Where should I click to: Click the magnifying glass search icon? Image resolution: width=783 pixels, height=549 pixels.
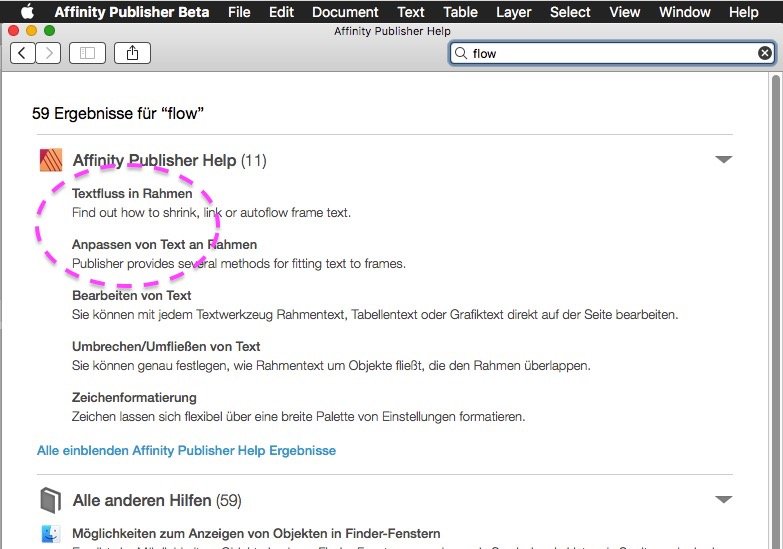[461, 53]
